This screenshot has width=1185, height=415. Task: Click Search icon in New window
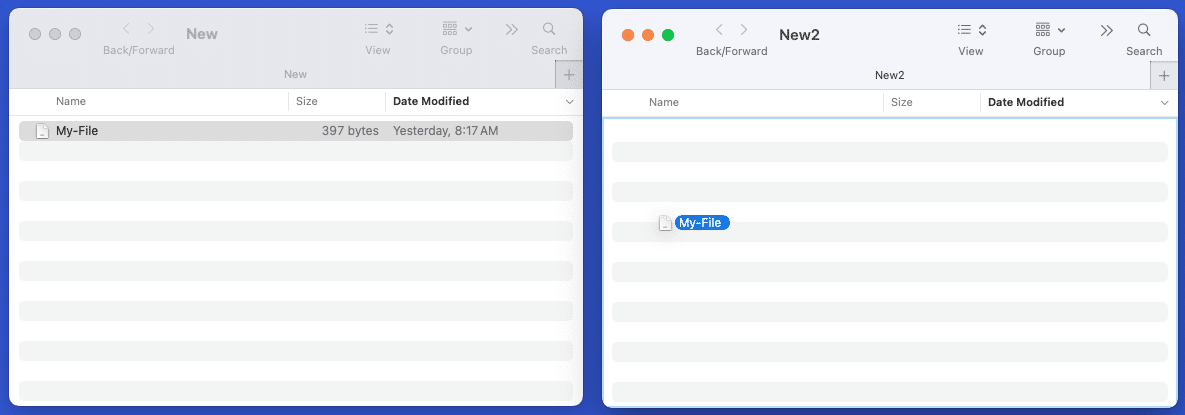pyautogui.click(x=549, y=30)
